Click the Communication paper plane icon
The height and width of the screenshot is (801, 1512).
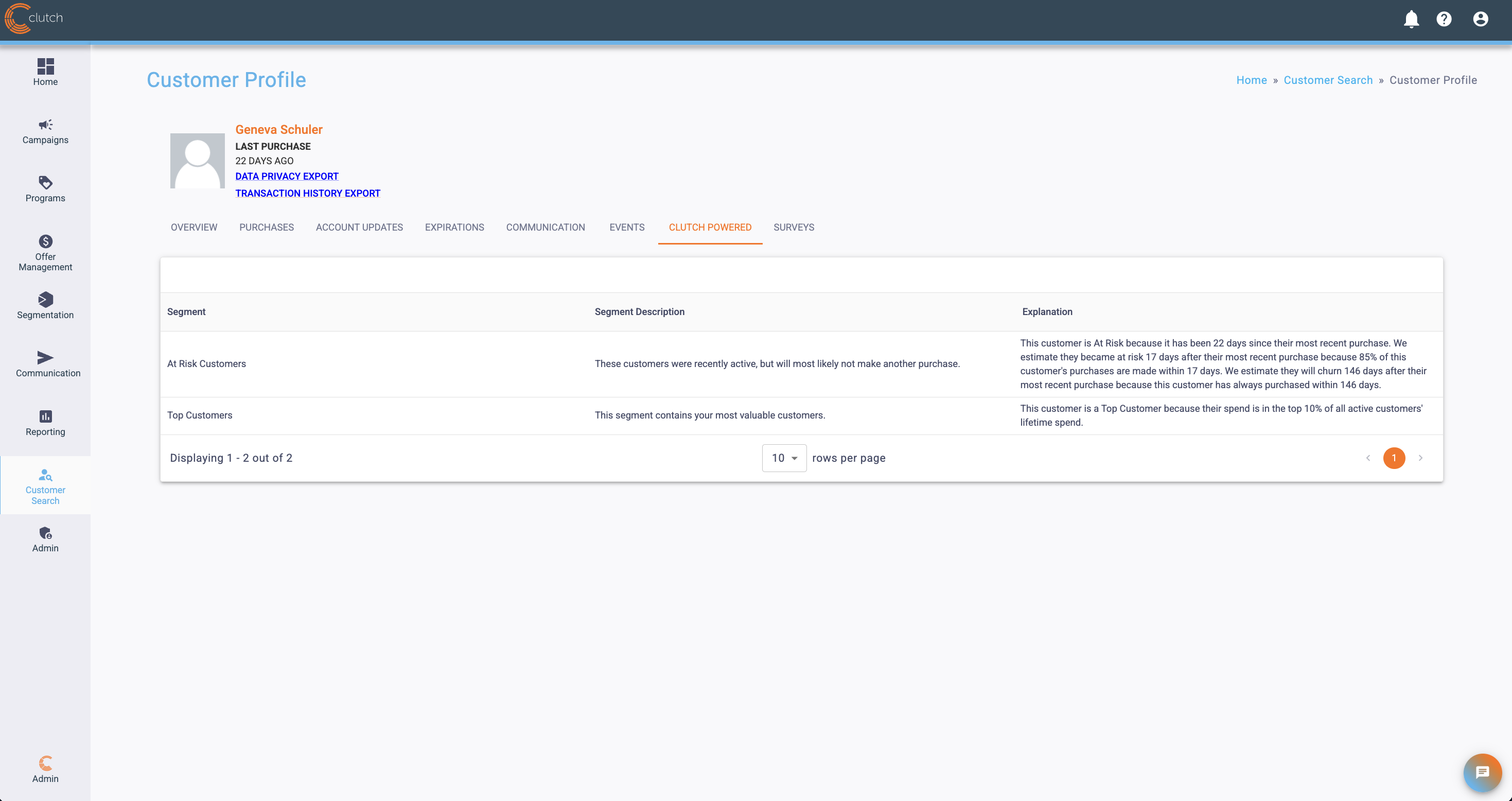coord(45,358)
